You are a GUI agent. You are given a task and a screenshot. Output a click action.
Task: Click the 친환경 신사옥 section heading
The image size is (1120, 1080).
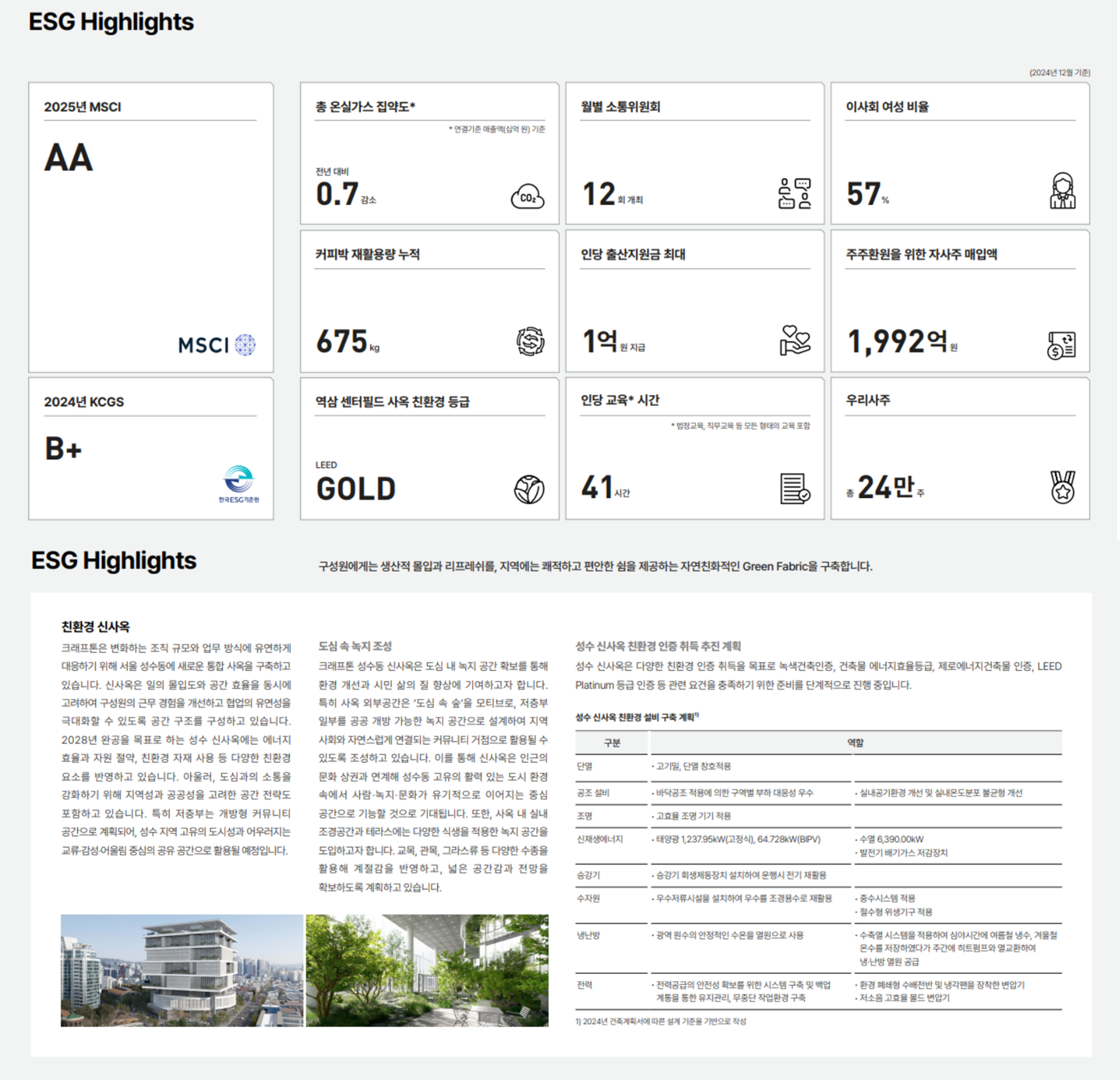point(95,627)
